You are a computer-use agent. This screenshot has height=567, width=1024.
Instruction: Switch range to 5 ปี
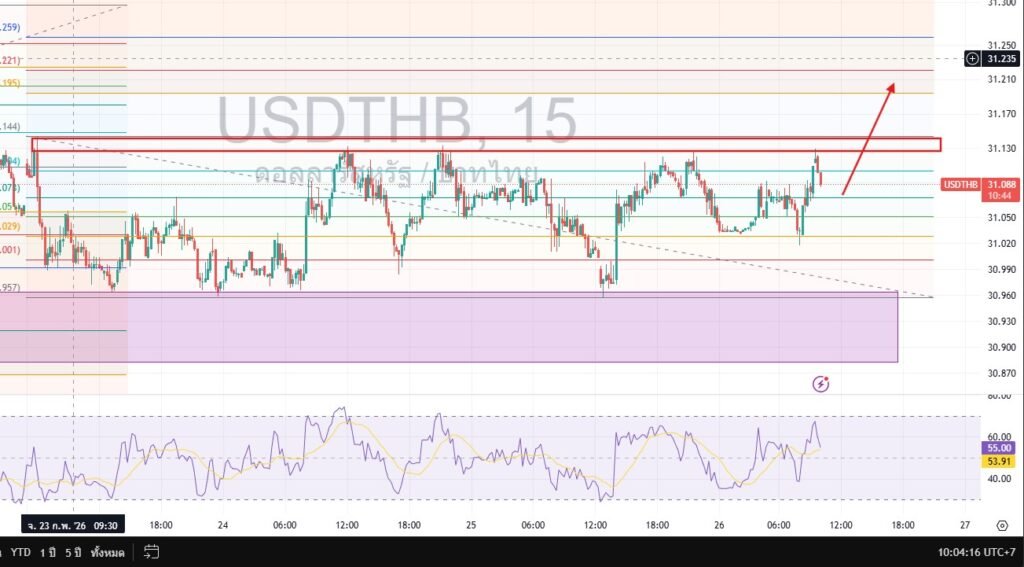71,551
